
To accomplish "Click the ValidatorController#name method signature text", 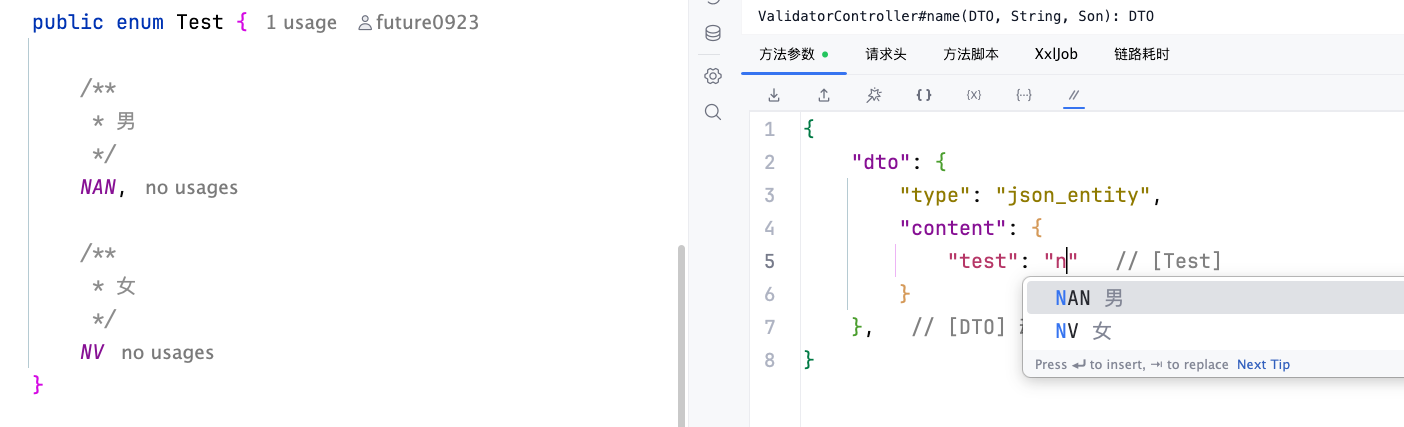I will click(x=958, y=16).
